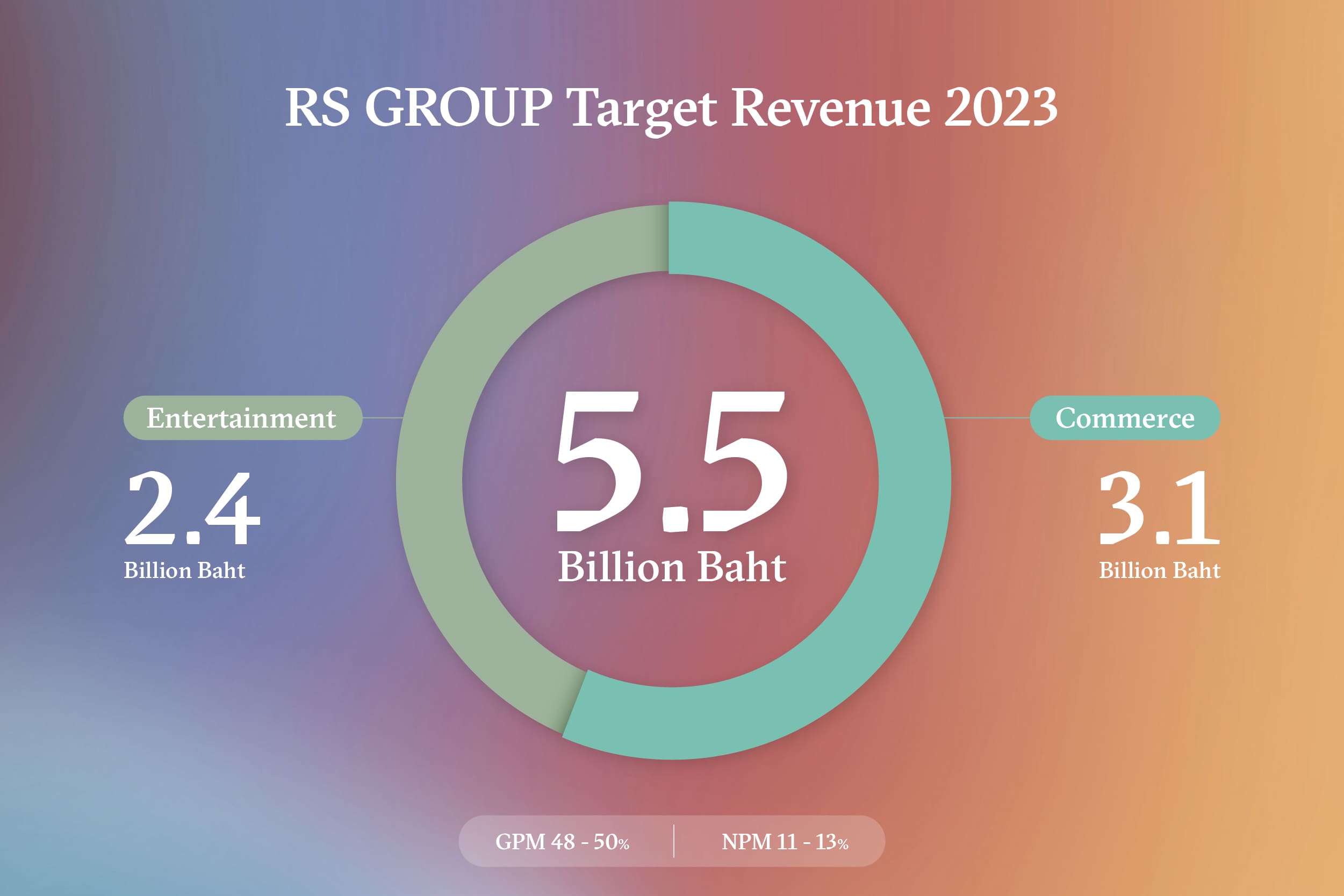Click the word Revenue in the title

(x=830, y=107)
